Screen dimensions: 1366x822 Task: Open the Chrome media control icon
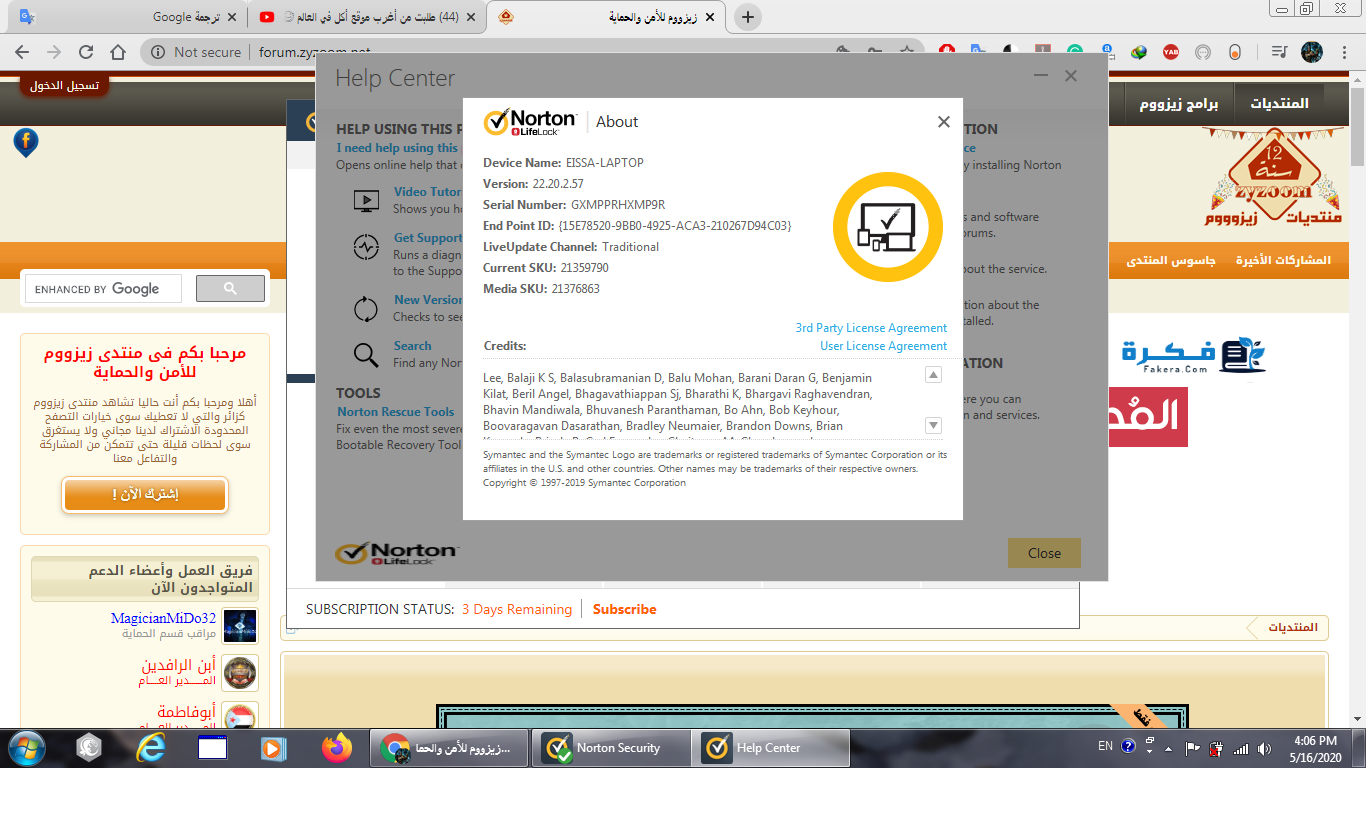(1279, 52)
